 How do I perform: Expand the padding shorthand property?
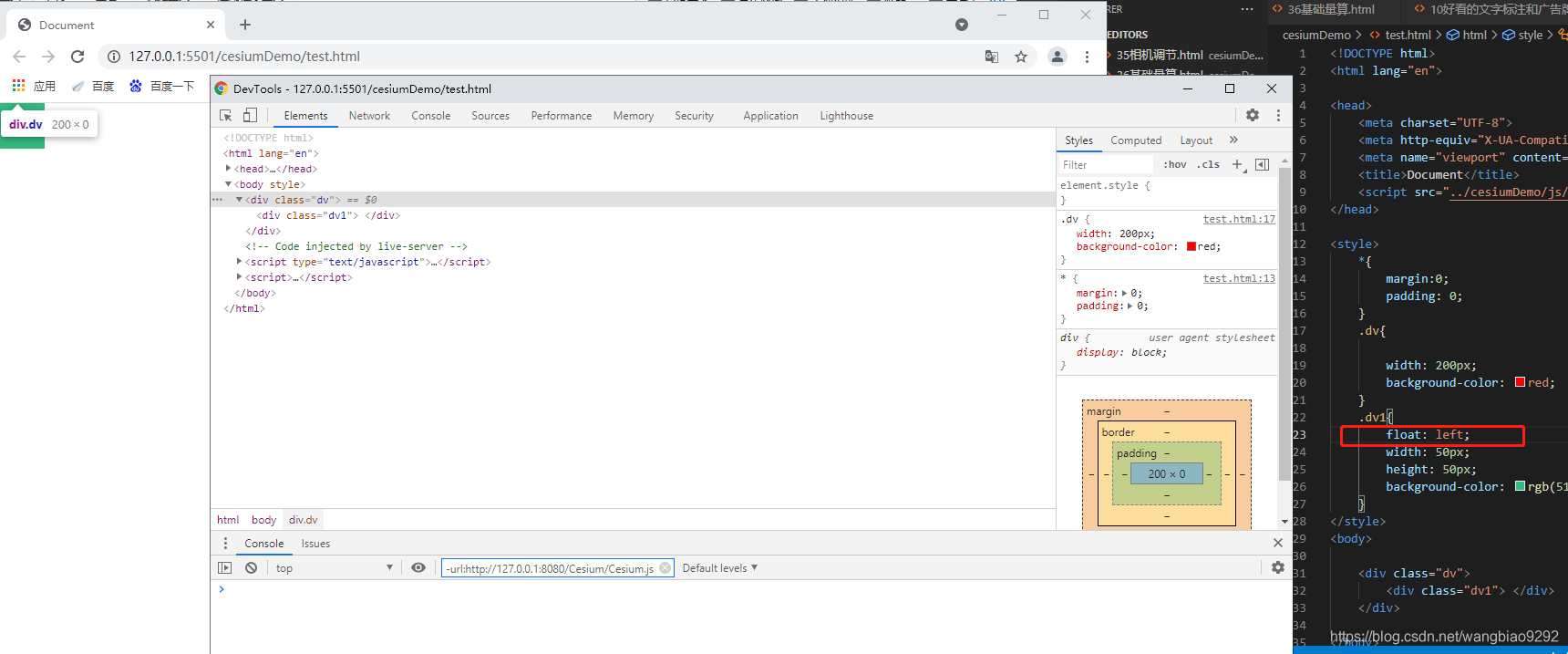(1130, 306)
